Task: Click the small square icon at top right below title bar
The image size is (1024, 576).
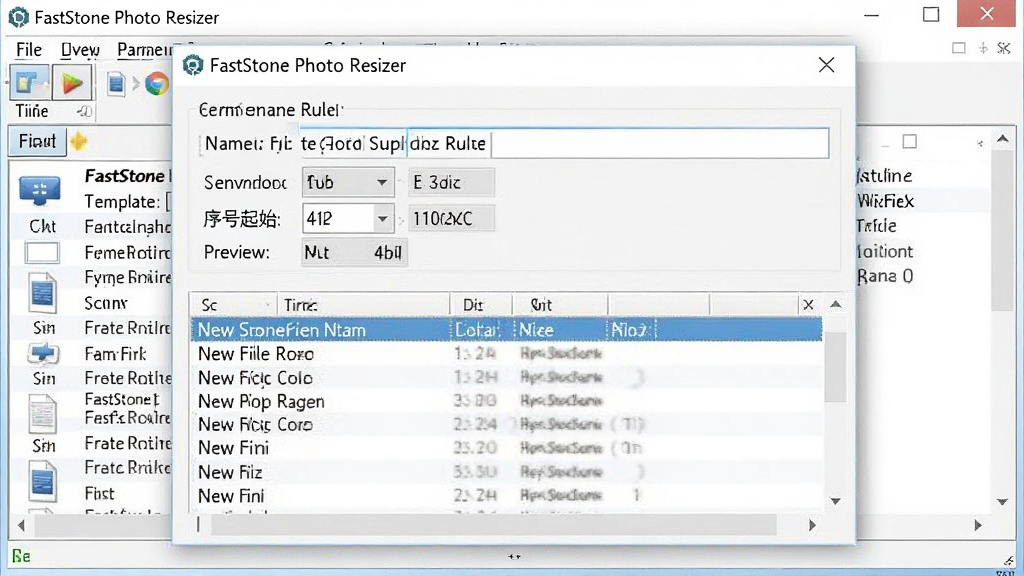Action: 959,48
